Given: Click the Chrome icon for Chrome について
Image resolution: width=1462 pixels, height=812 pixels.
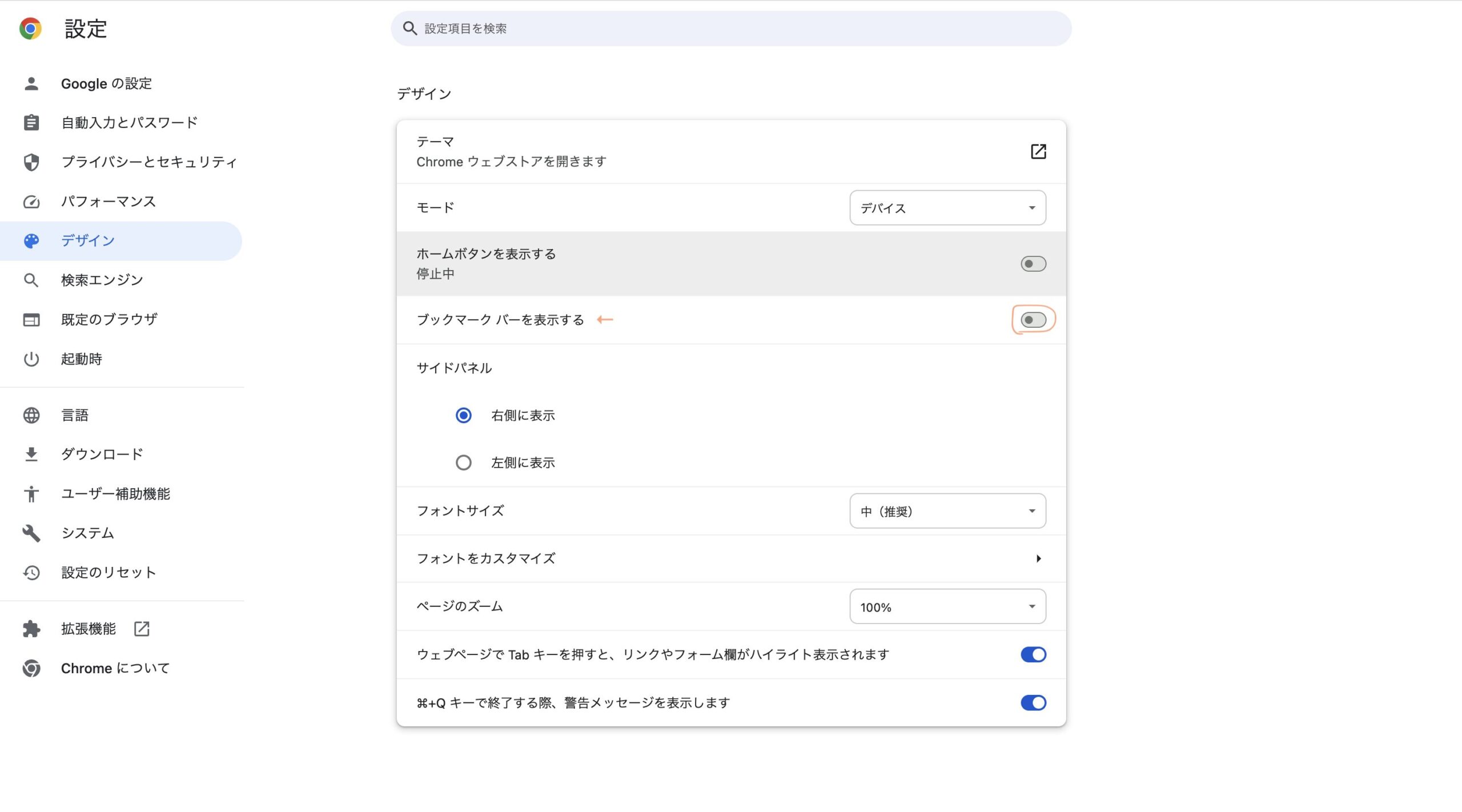Looking at the screenshot, I should pos(31,669).
